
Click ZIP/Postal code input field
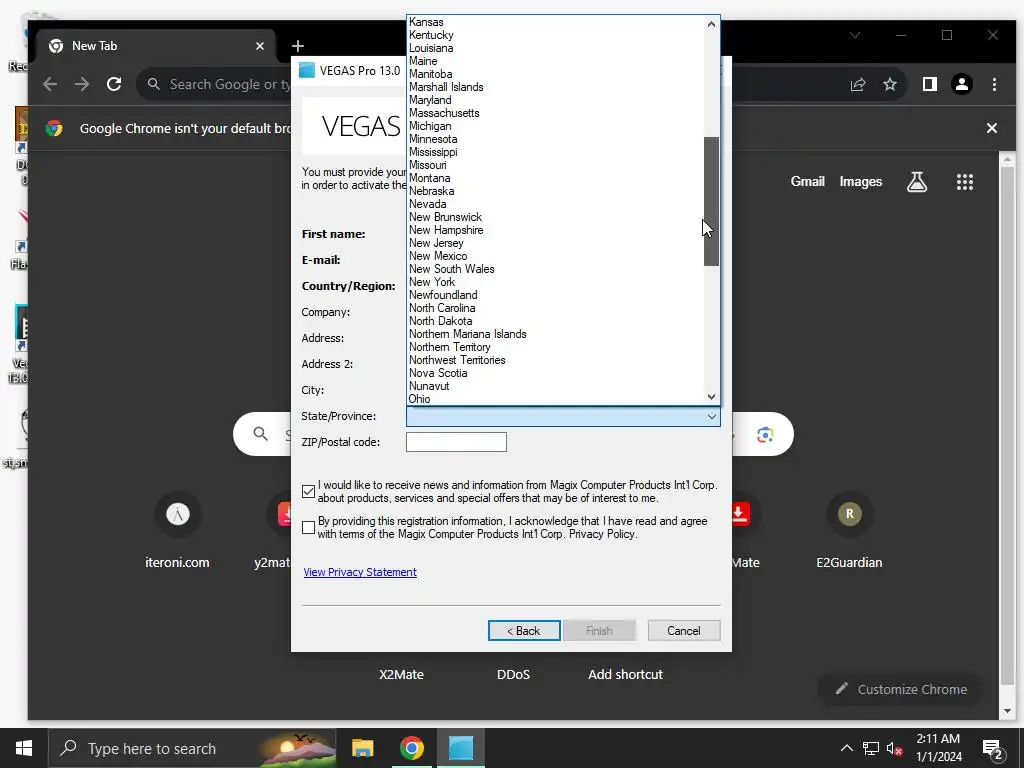tap(456, 442)
